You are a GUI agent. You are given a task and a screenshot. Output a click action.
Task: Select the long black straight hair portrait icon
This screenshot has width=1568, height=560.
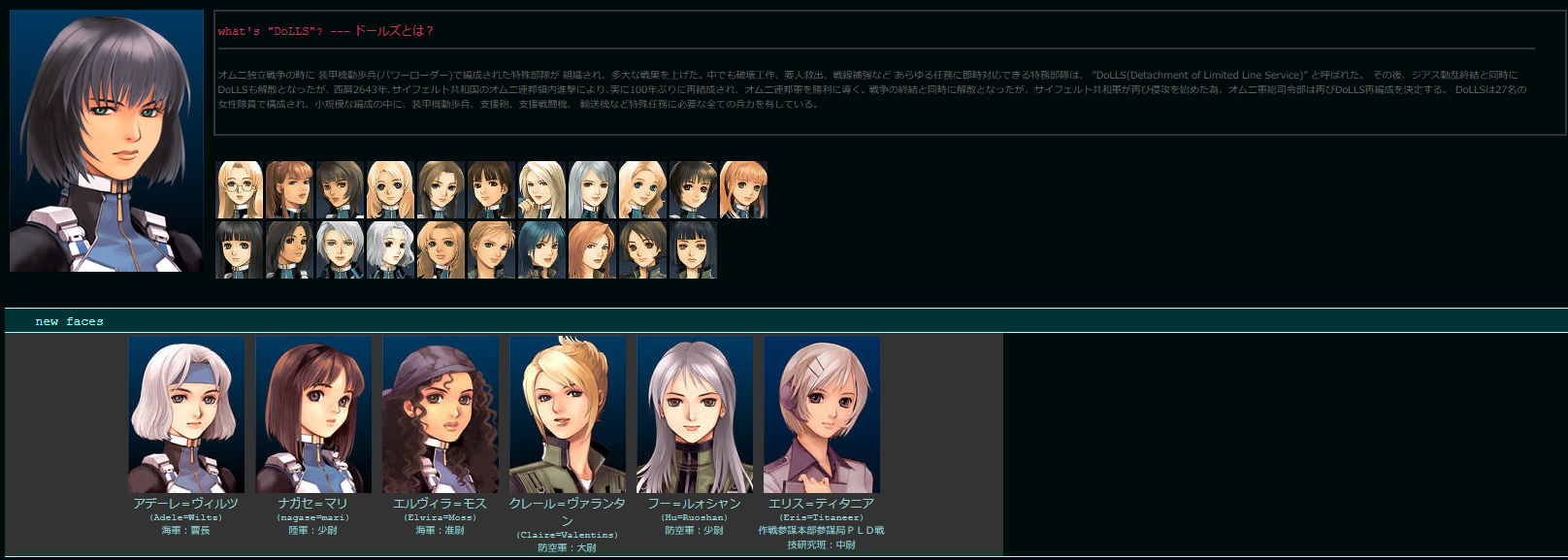click(x=240, y=249)
